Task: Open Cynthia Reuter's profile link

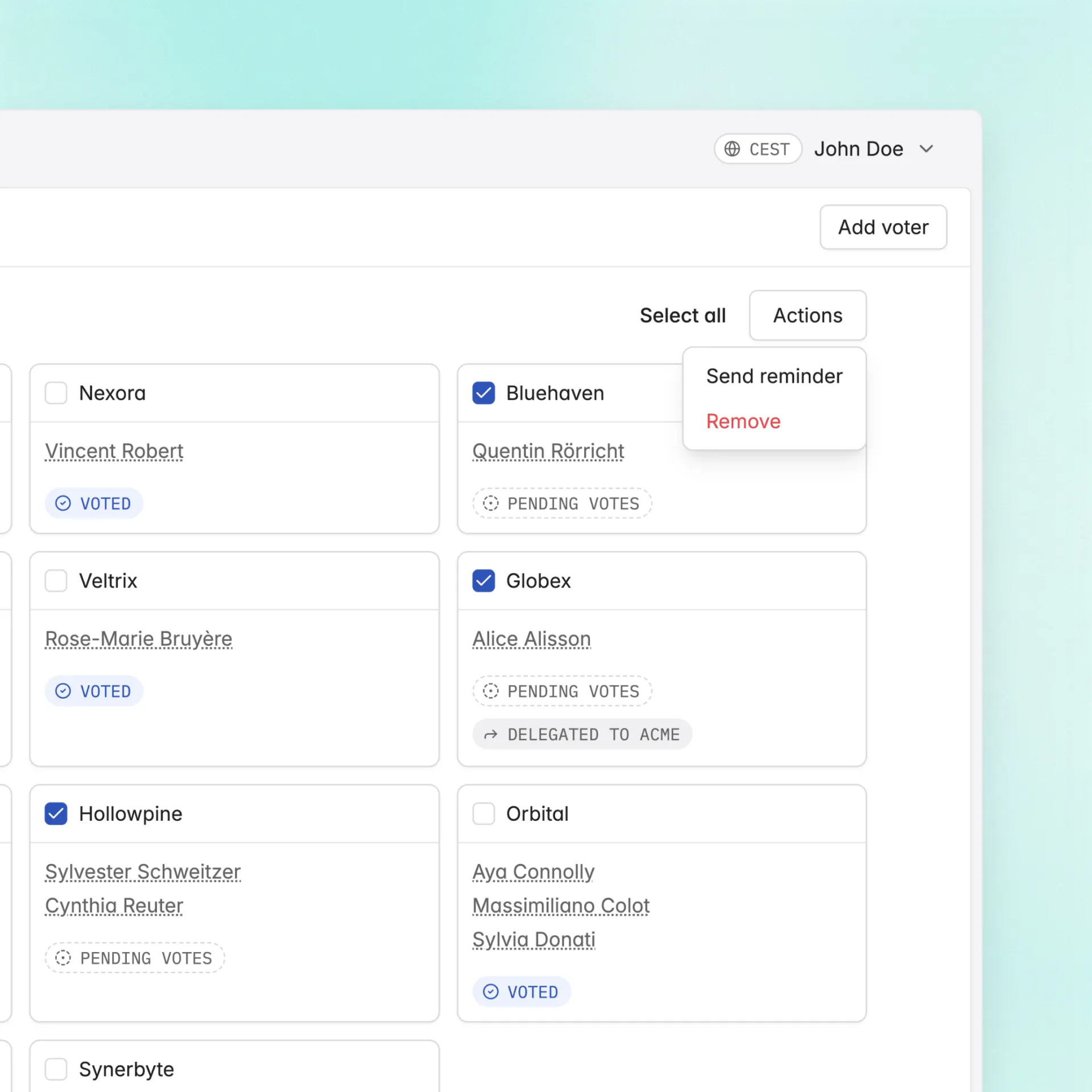Action: coord(114,905)
